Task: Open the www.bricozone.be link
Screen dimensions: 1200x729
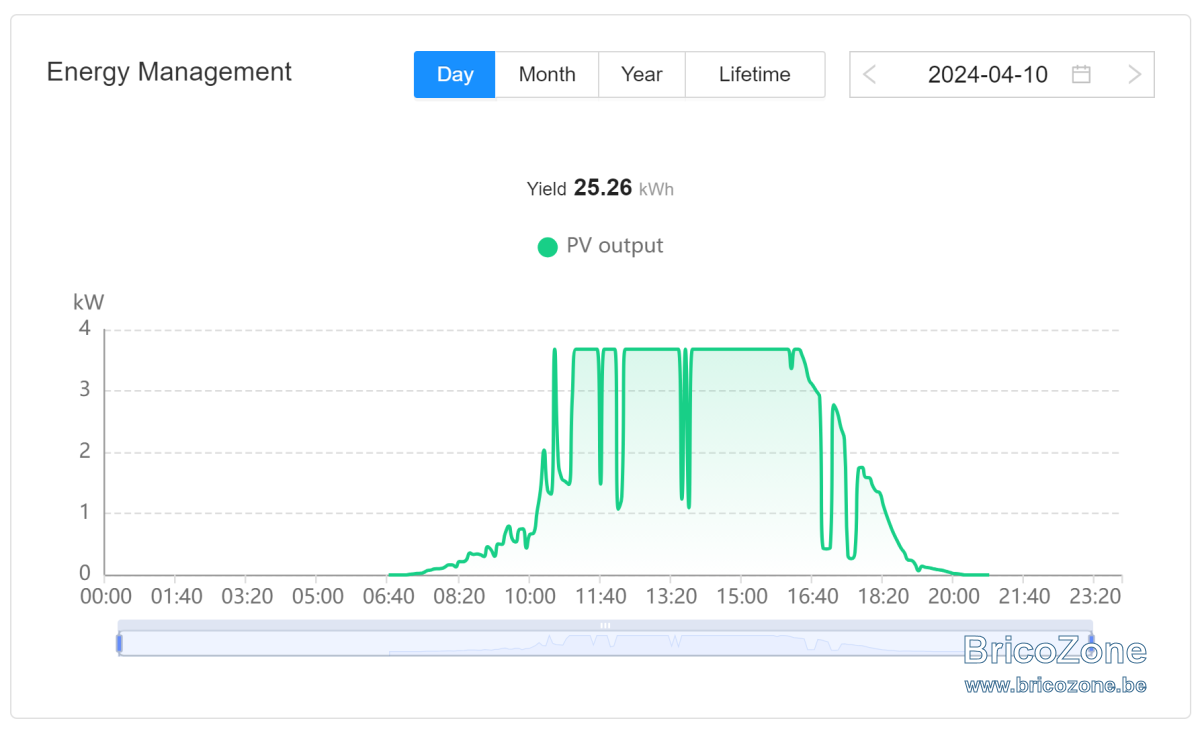Action: [1055, 686]
